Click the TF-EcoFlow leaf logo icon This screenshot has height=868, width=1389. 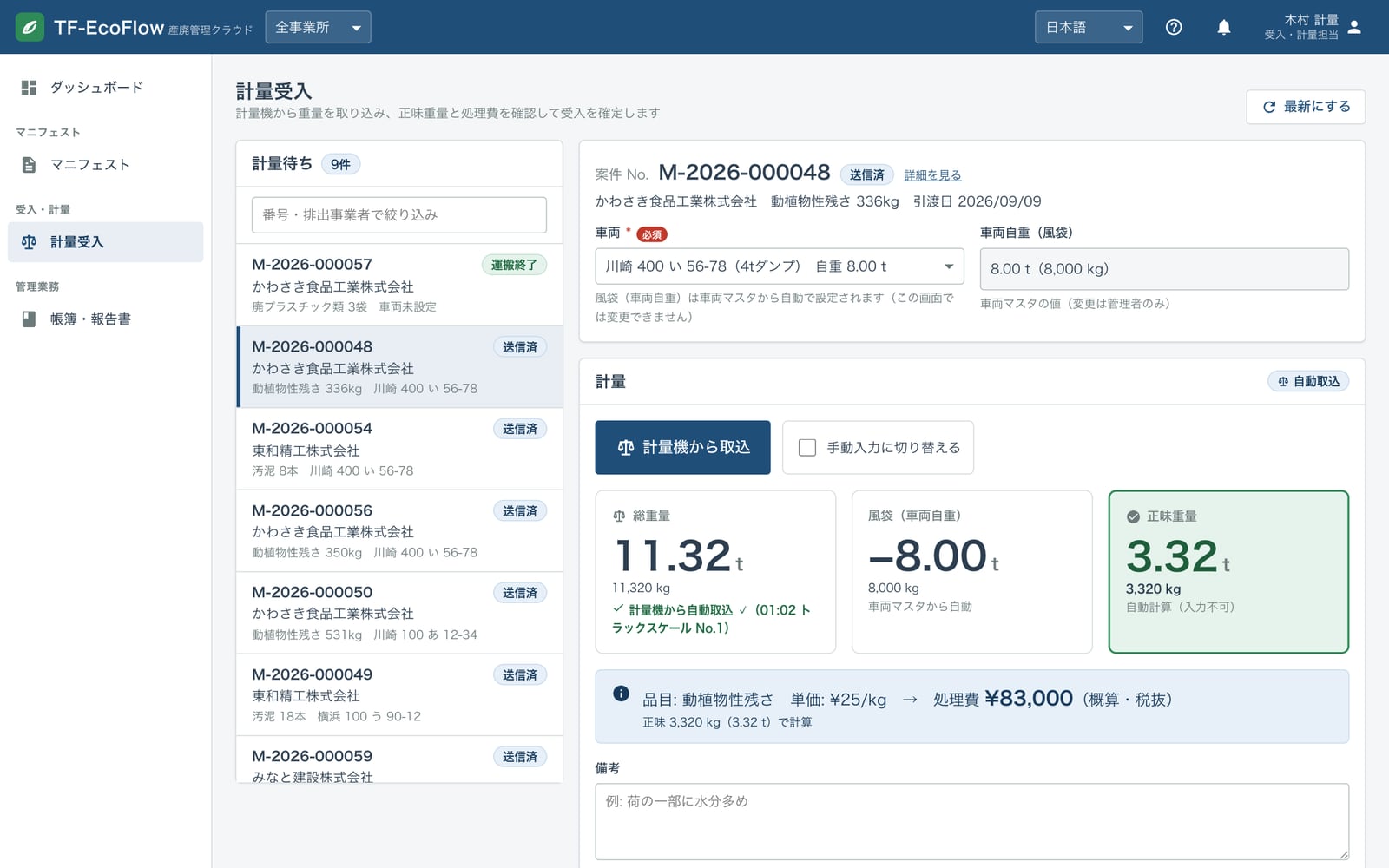click(30, 27)
